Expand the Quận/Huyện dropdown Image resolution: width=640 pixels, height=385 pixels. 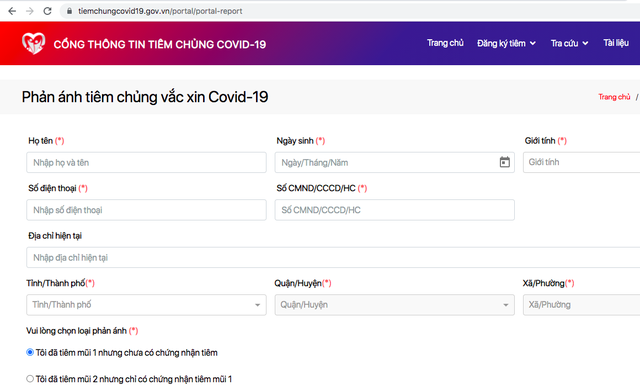point(394,305)
